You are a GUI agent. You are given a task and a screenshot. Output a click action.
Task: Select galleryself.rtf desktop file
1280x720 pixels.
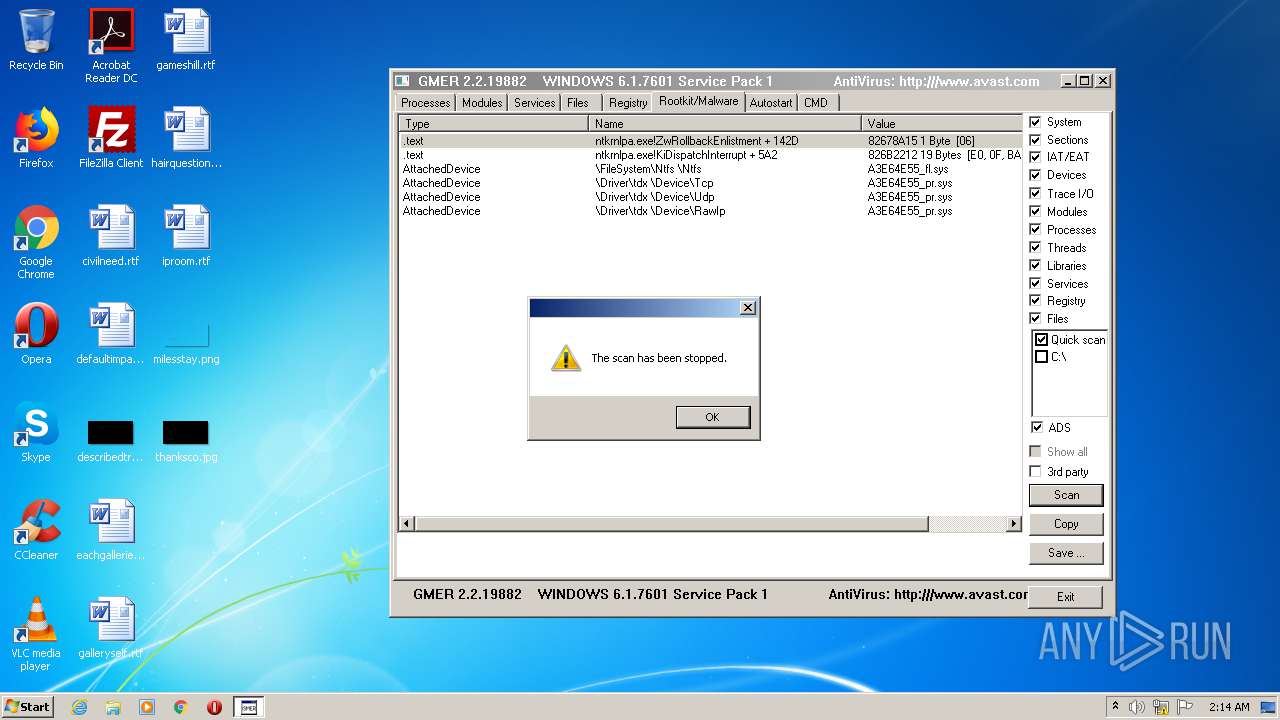111,628
